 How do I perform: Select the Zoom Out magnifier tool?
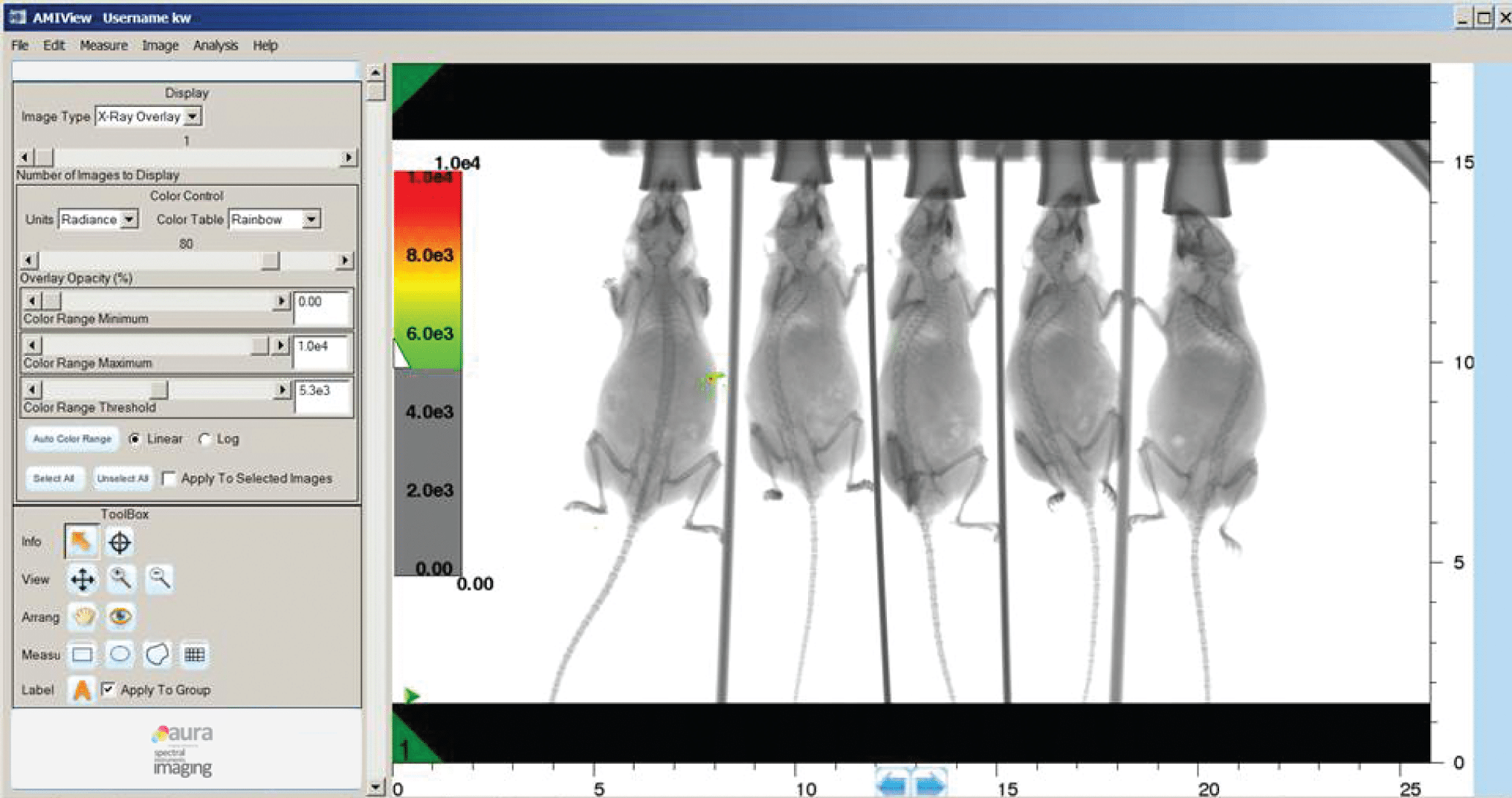(158, 580)
